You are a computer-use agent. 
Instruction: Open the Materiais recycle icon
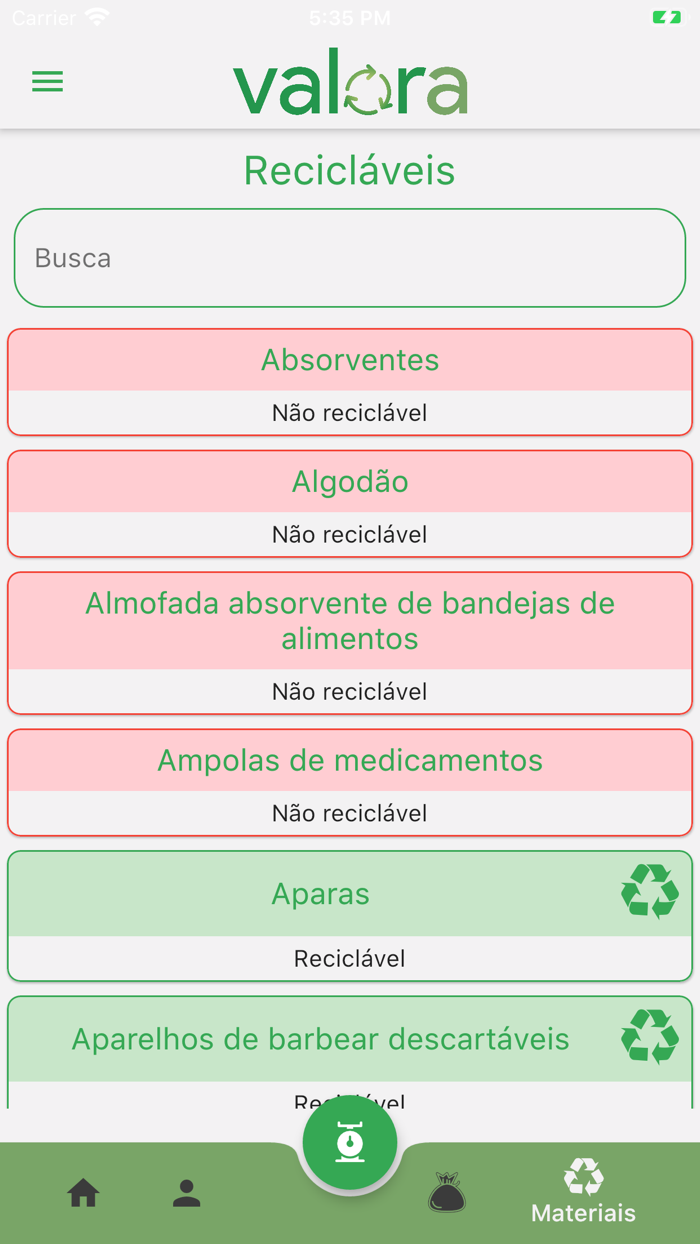coord(583,1176)
